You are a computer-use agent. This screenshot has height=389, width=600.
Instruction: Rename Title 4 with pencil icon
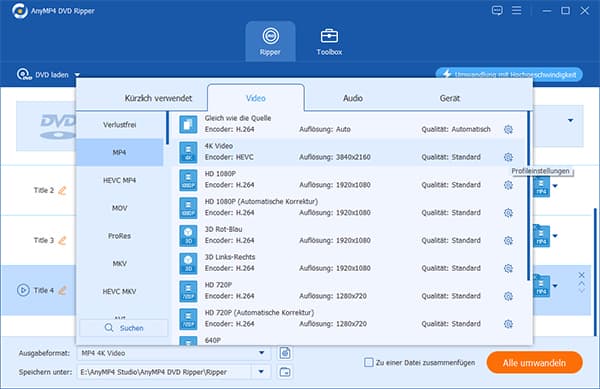(62, 290)
